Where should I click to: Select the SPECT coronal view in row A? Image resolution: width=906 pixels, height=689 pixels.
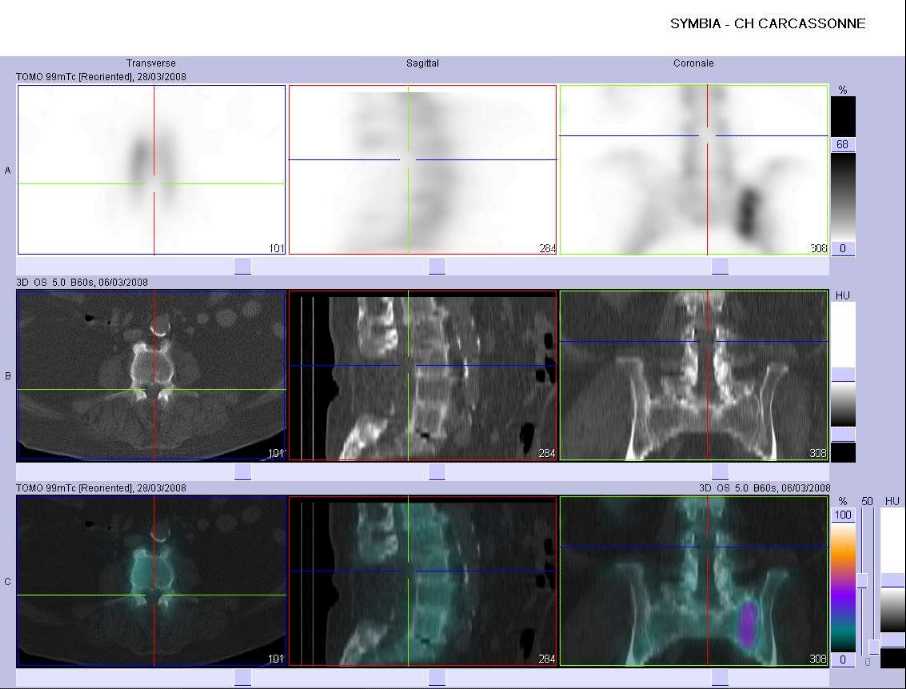point(694,170)
